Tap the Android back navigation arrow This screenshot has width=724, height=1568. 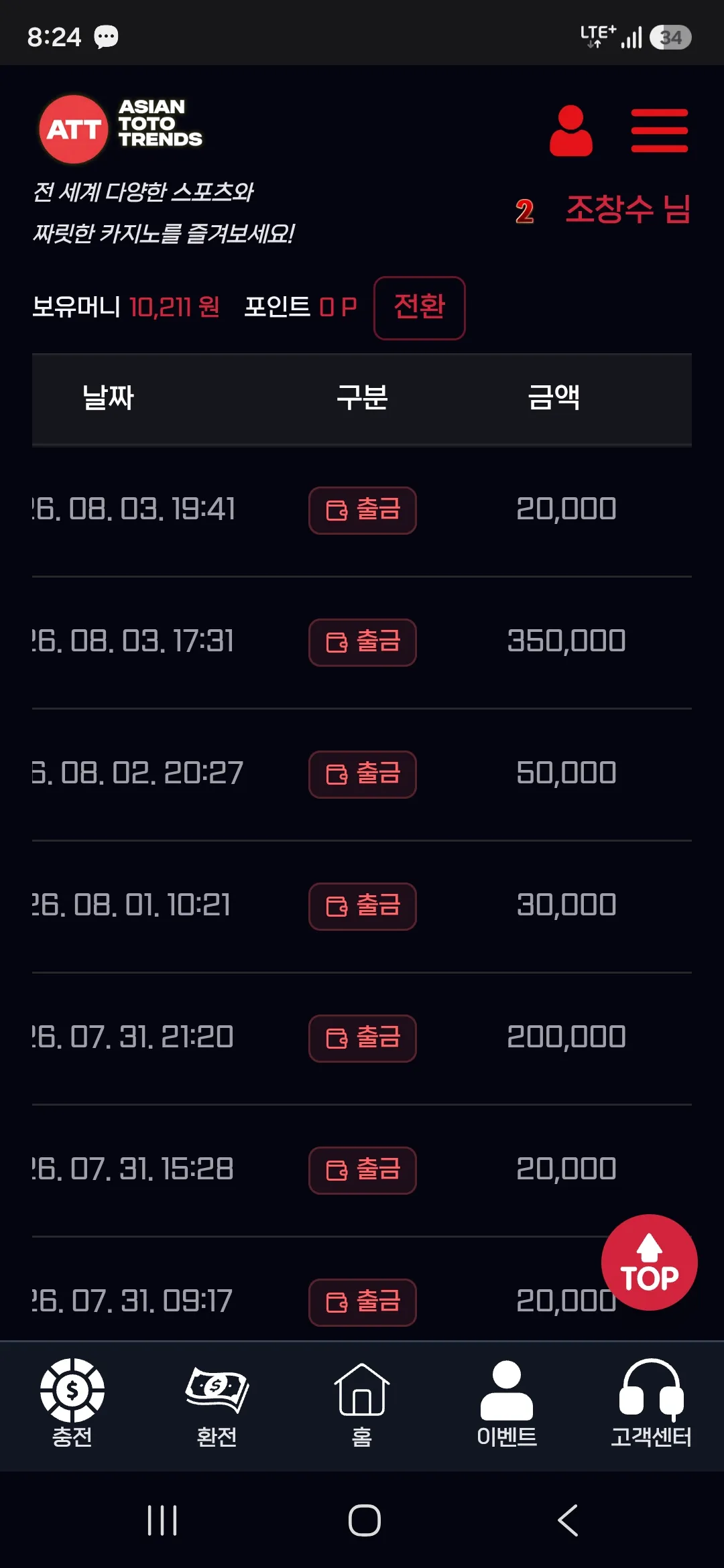[x=568, y=1520]
